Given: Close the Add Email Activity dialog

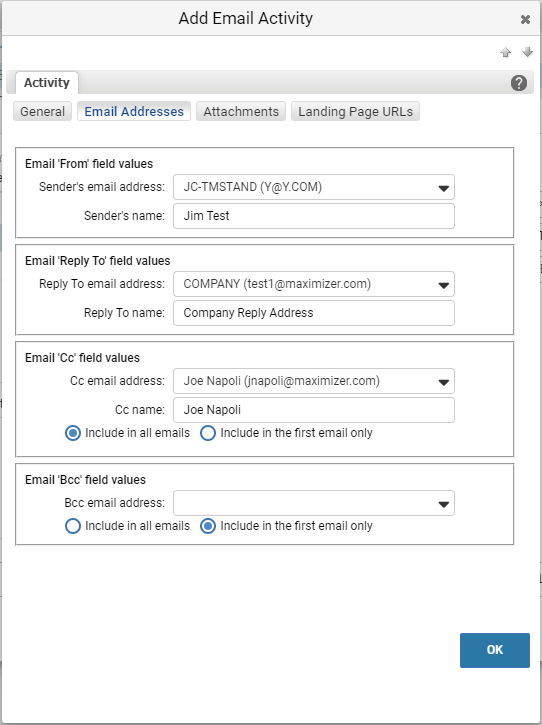Looking at the screenshot, I should pyautogui.click(x=525, y=19).
